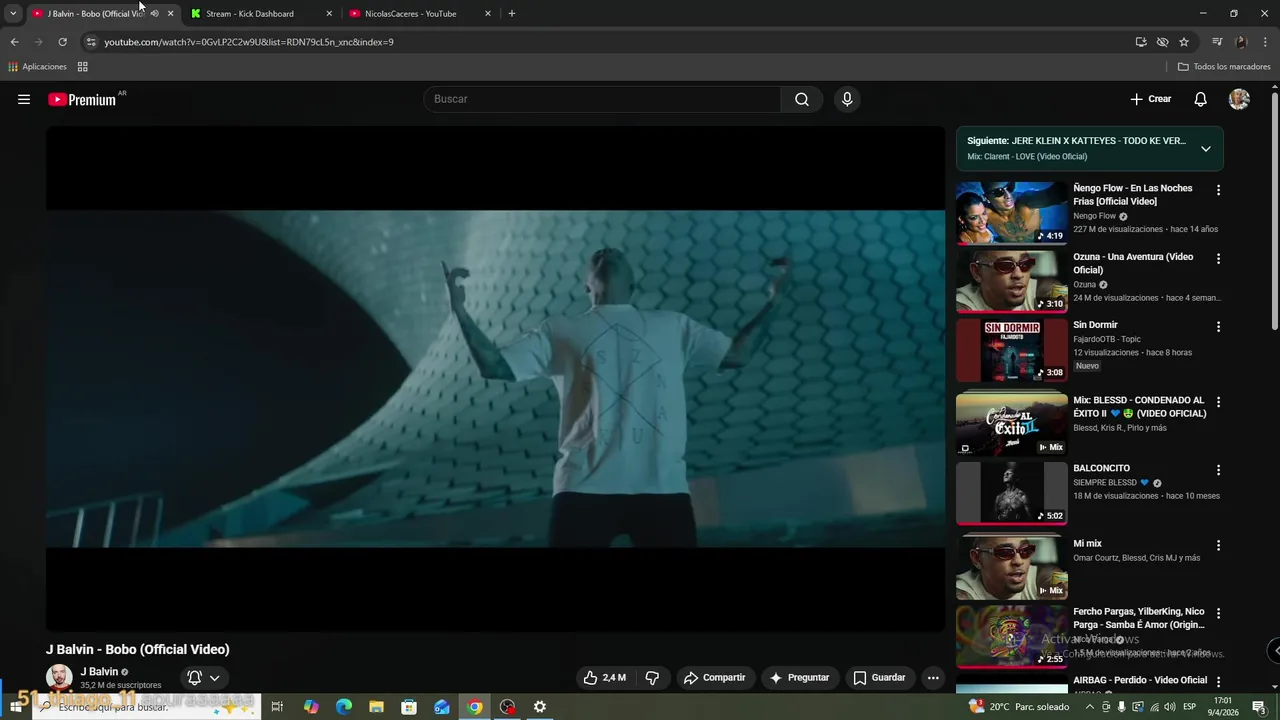Open more actions ellipsis under video
Viewport: 1280px width, 720px height.
933,678
